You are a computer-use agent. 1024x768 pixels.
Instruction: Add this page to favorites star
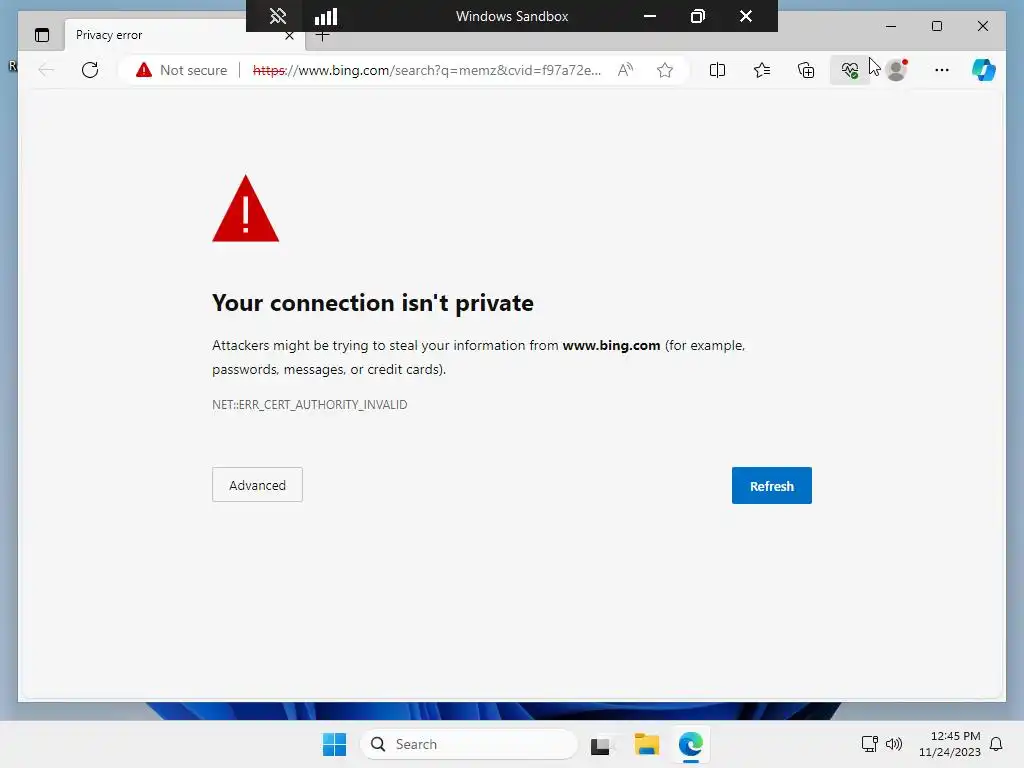[x=665, y=70]
